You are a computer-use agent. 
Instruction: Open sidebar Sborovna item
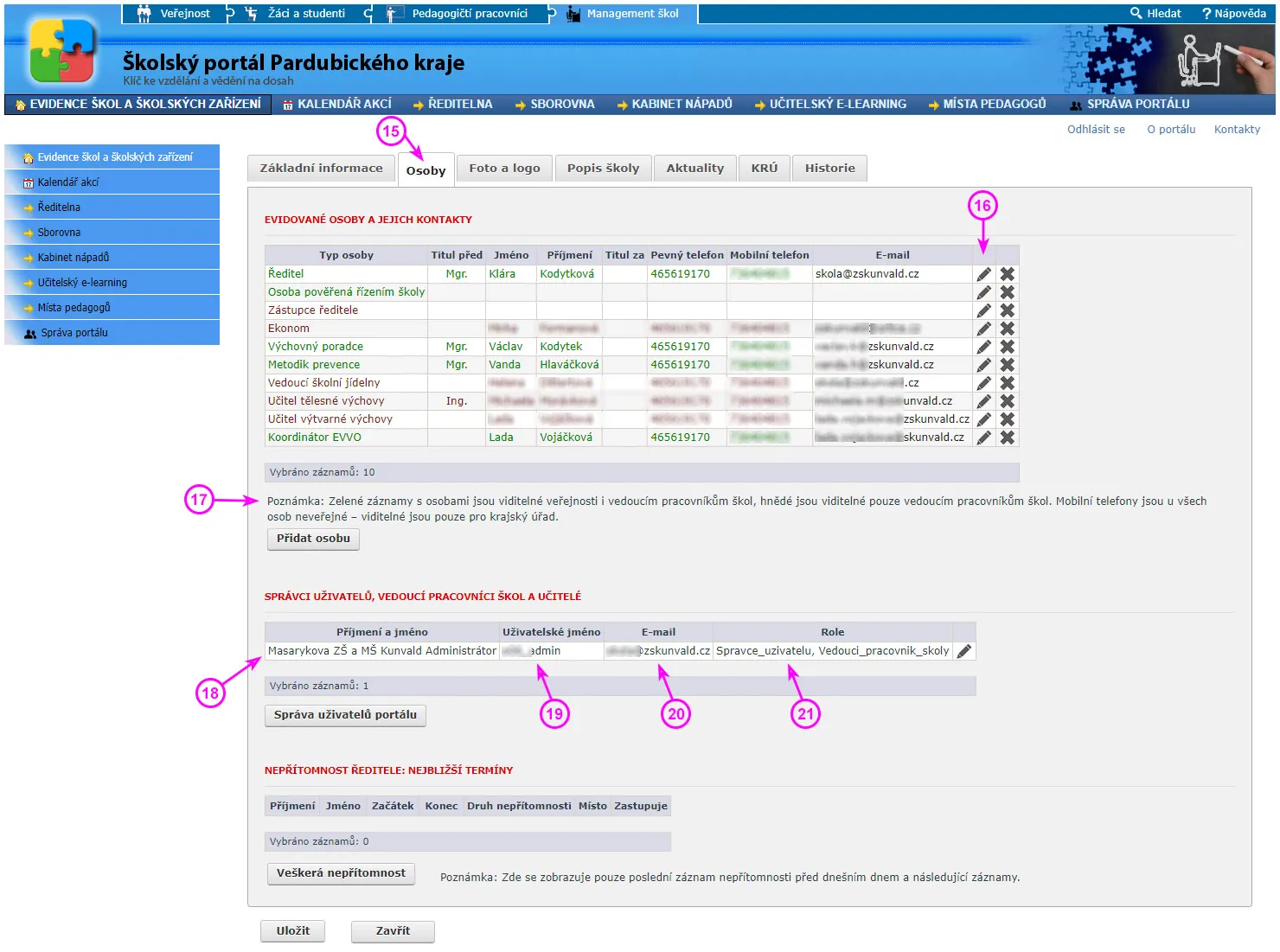(112, 233)
